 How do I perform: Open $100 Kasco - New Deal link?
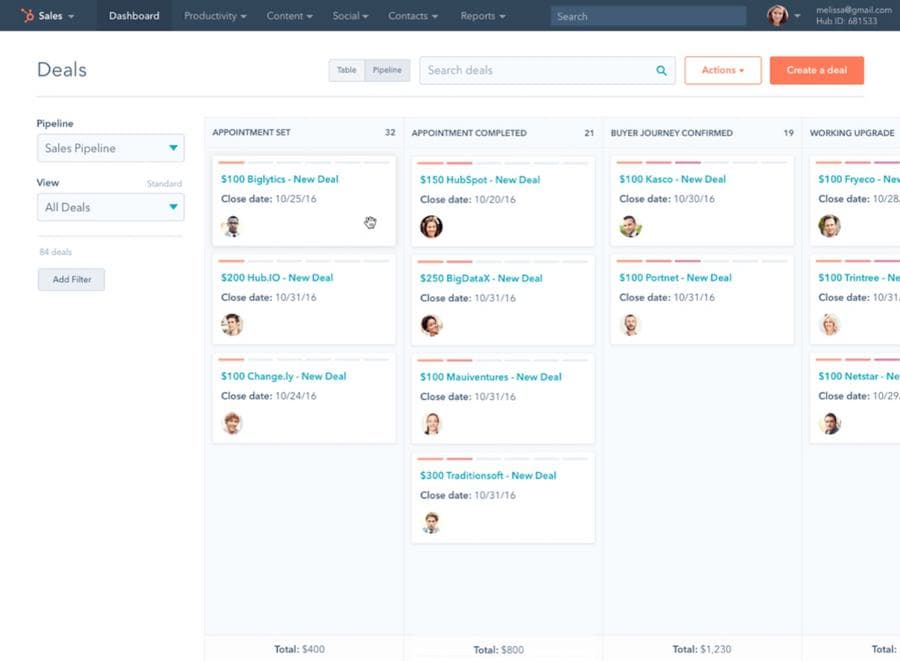673,179
